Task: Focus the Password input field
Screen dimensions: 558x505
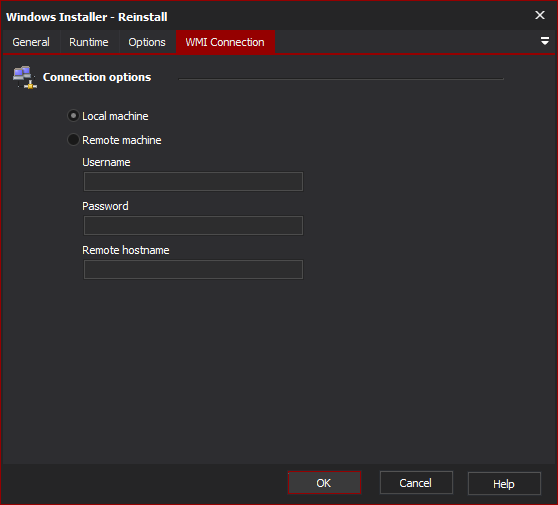Action: (193, 225)
